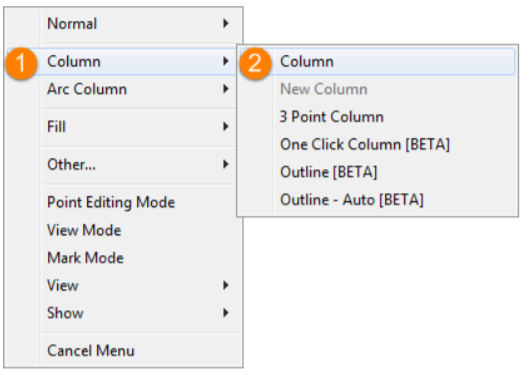Expand the Fill submenu arrow
The image size is (528, 374).
point(226,127)
